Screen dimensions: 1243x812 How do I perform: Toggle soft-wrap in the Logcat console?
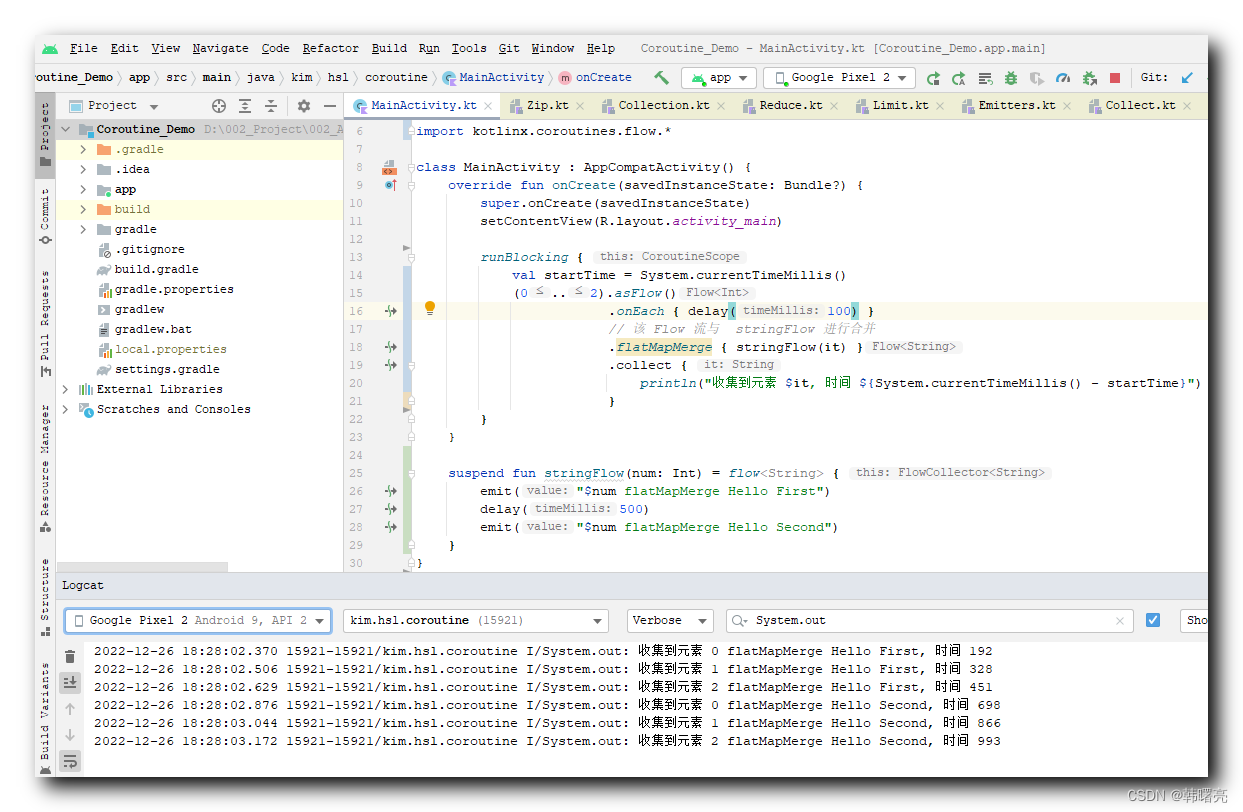pos(69,761)
